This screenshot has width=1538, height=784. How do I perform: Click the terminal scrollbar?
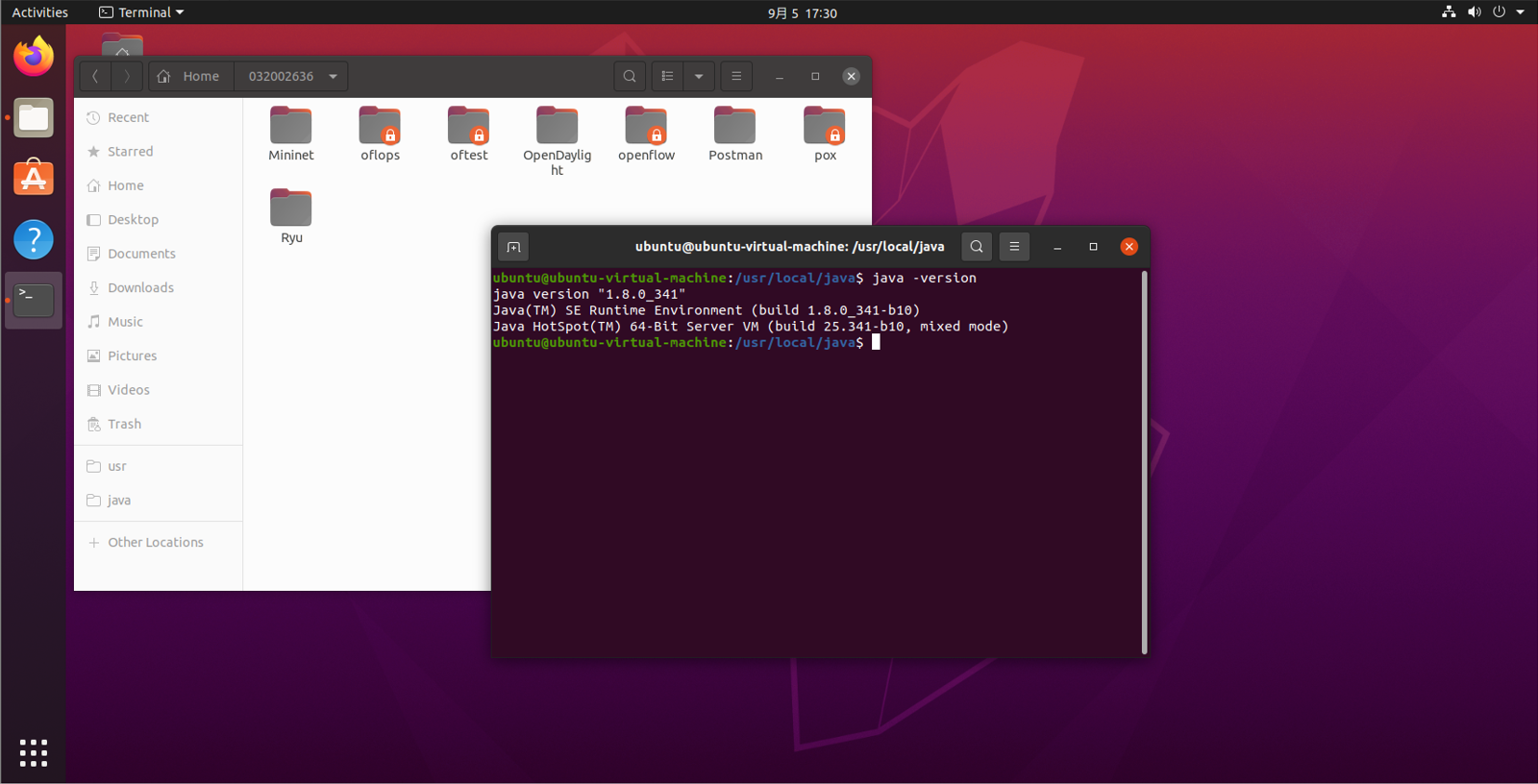tap(1144, 462)
